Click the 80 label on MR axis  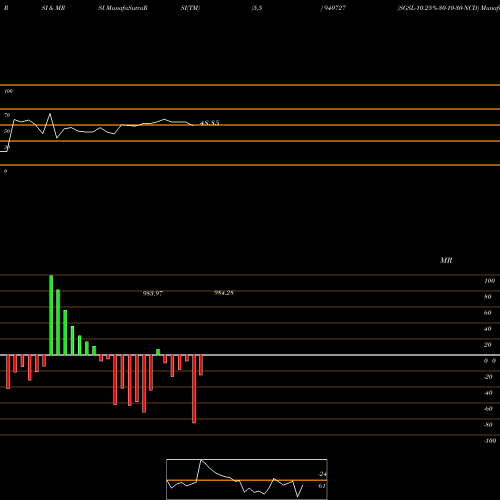tap(488, 297)
